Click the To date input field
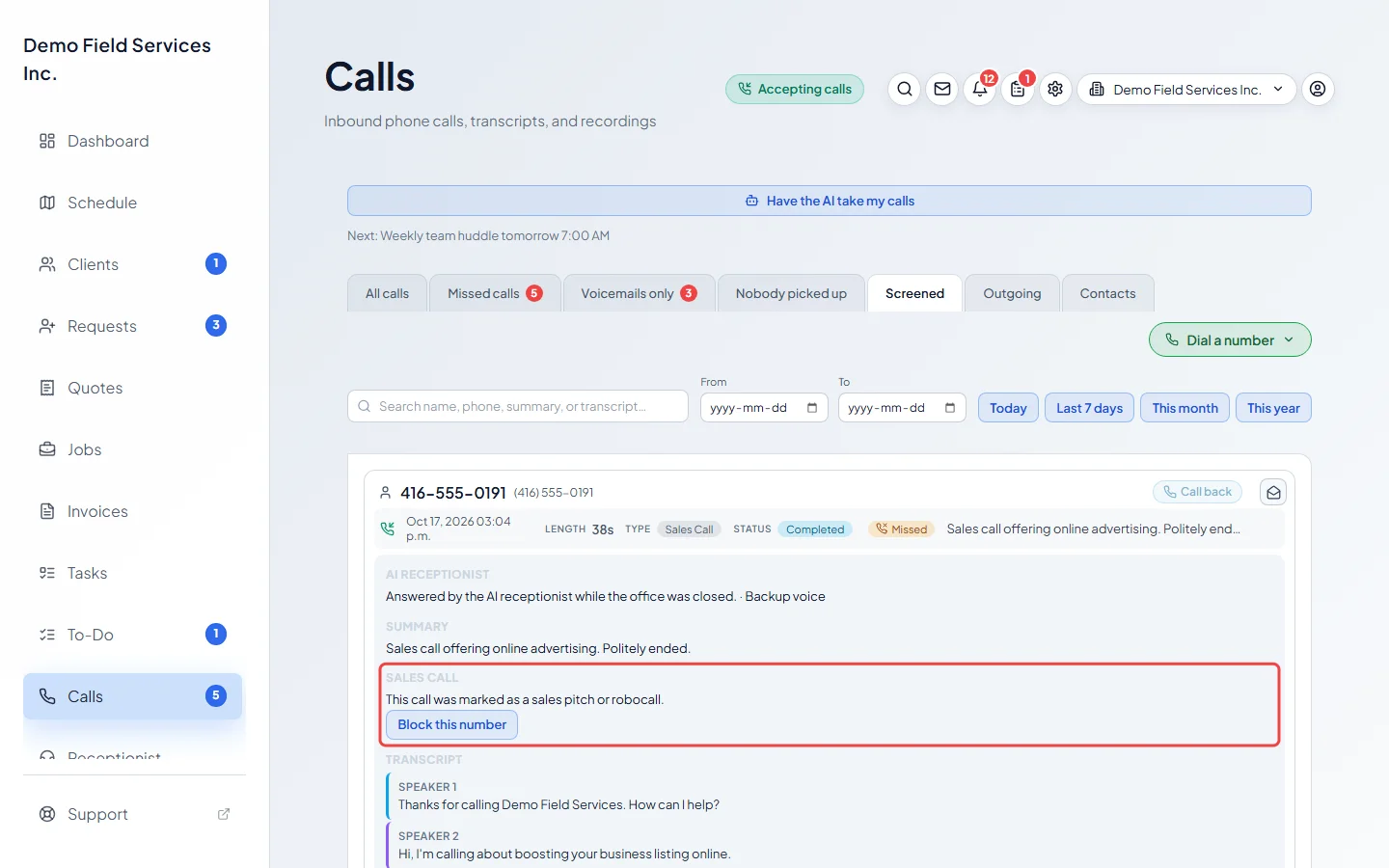Image resolution: width=1389 pixels, height=868 pixels. point(902,408)
